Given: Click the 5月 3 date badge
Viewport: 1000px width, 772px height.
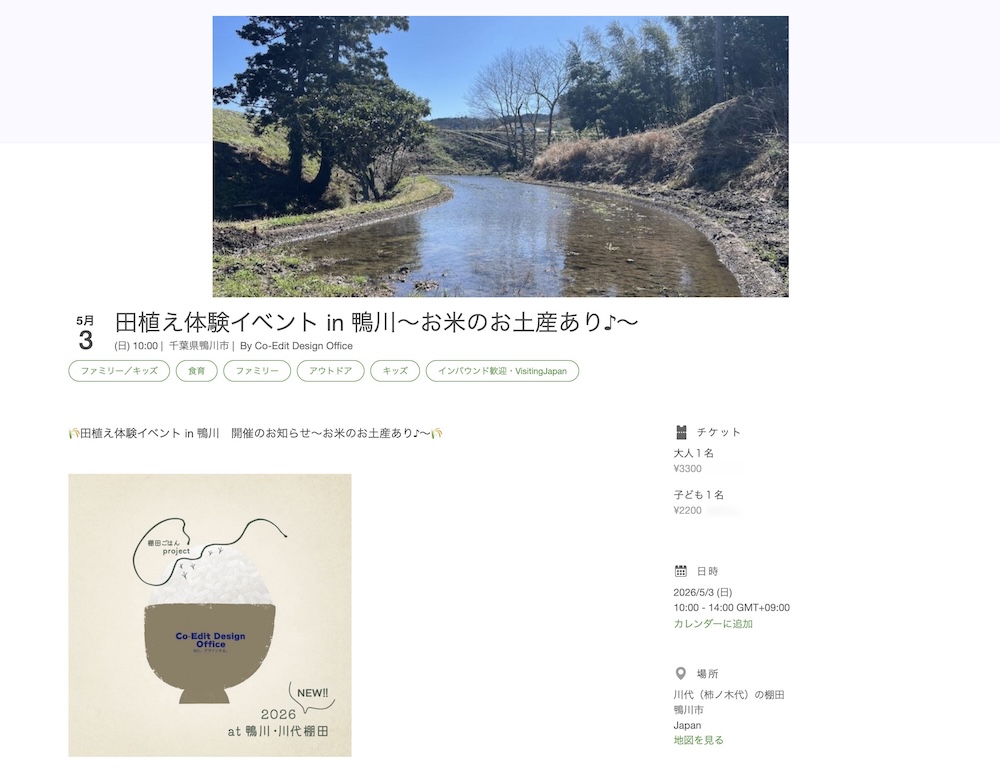Looking at the screenshot, I should click(x=85, y=334).
